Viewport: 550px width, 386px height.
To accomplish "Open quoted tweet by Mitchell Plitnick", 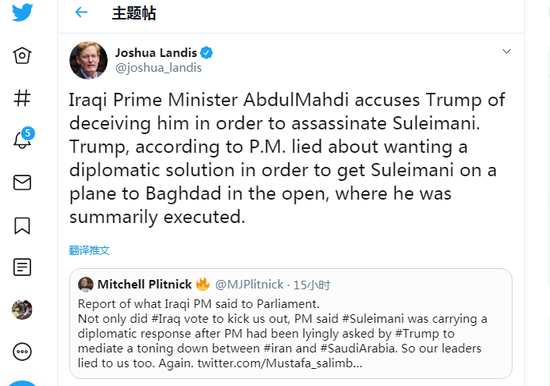I will (291, 324).
